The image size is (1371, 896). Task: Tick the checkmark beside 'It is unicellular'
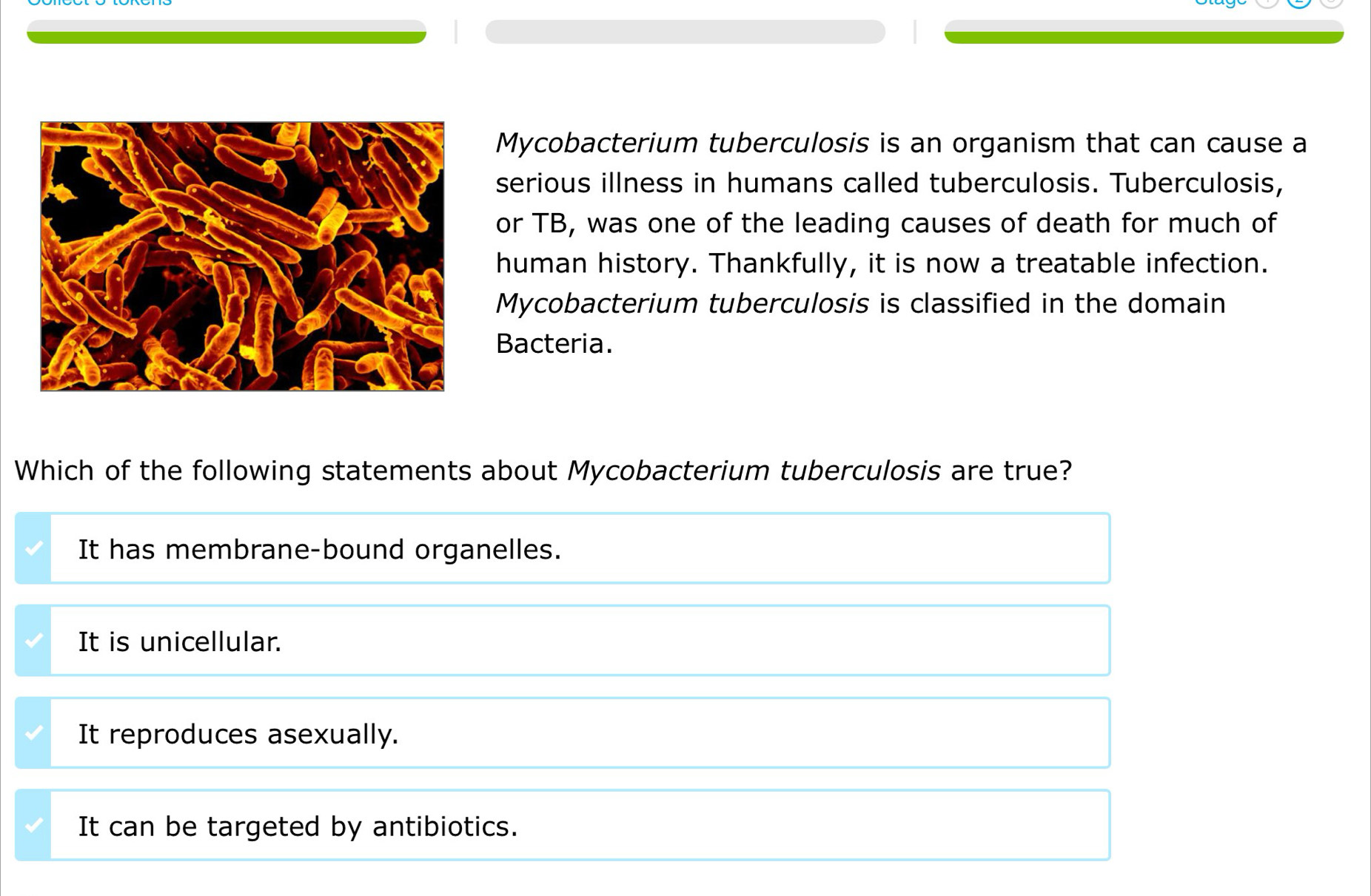pyautogui.click(x=33, y=641)
